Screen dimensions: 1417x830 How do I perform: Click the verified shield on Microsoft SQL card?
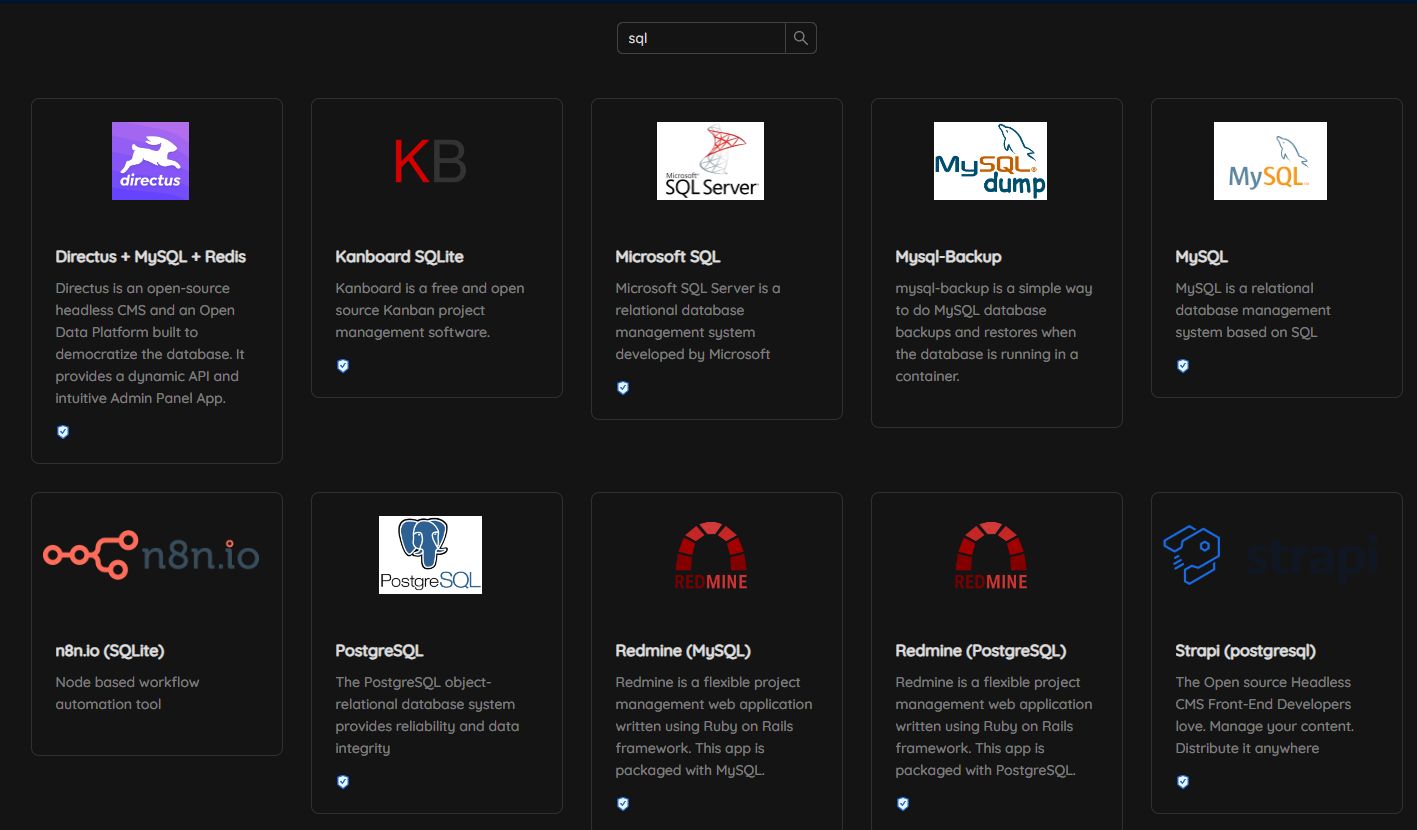pyautogui.click(x=623, y=388)
